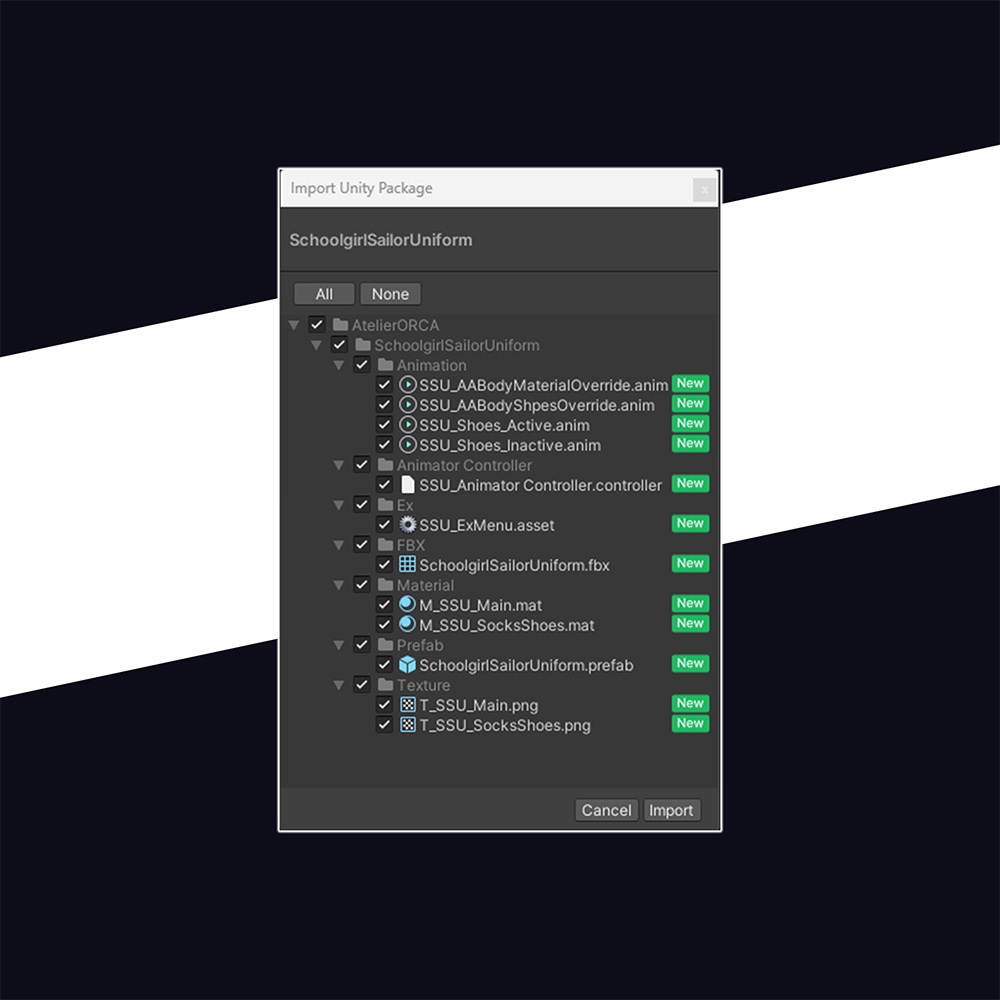Click the SSU_Shoes_Active.anim clip icon
The width and height of the screenshot is (1000, 1000).
(408, 425)
